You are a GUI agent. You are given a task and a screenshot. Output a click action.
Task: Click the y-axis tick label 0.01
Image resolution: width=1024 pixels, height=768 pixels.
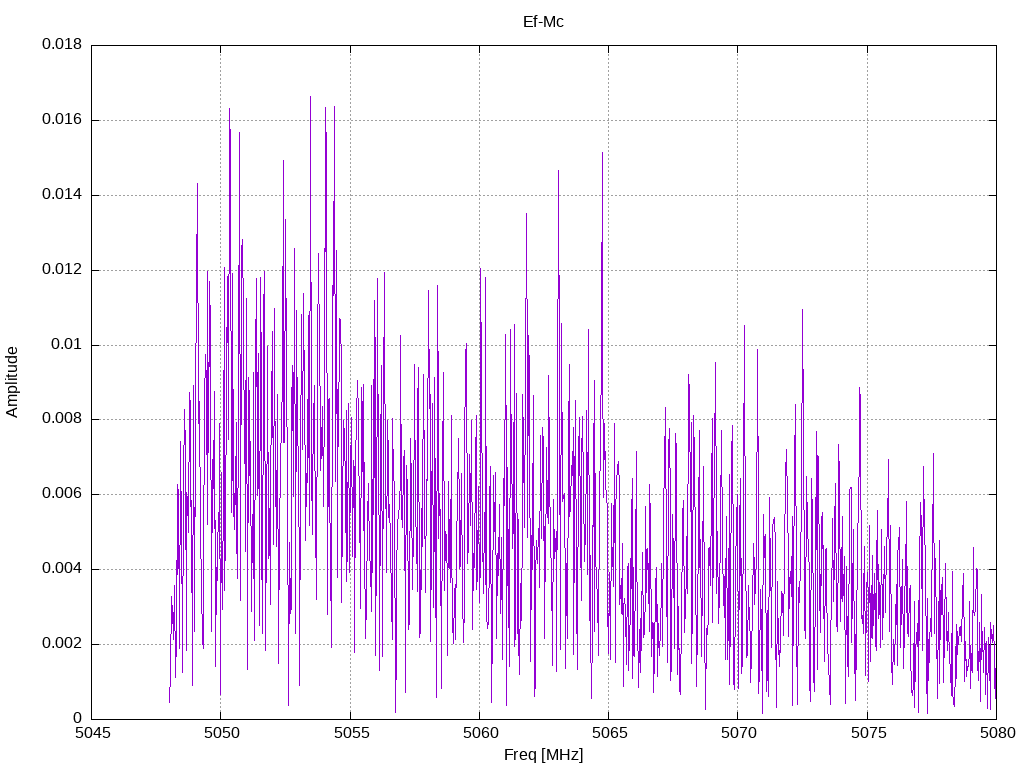67,344
